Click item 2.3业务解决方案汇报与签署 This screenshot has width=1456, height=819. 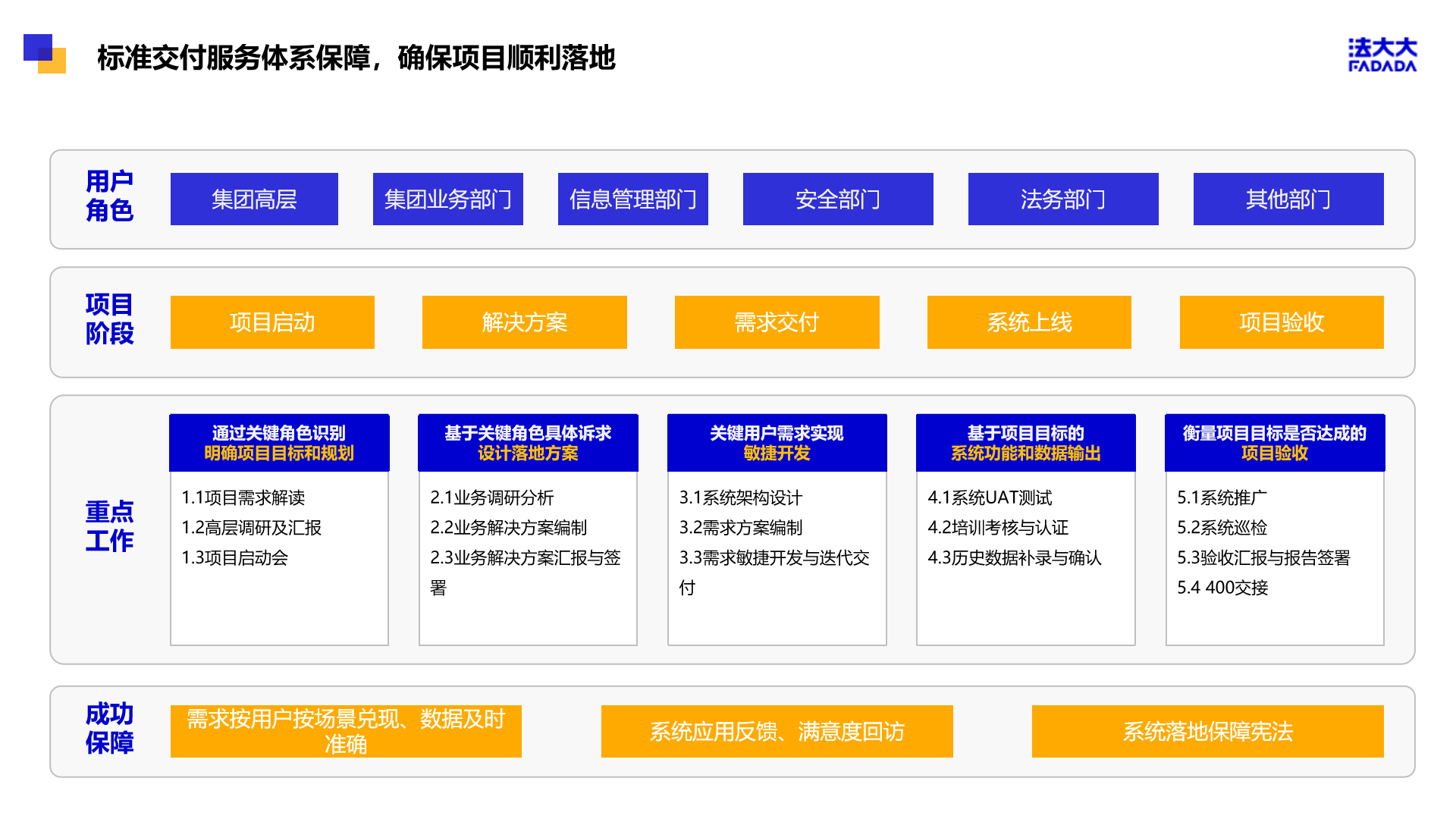[526, 573]
